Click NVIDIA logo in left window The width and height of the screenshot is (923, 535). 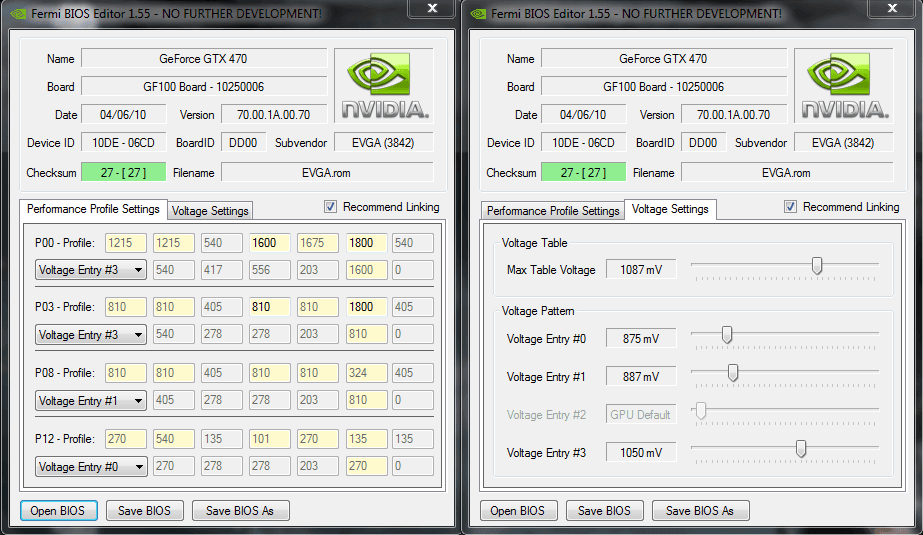[384, 86]
